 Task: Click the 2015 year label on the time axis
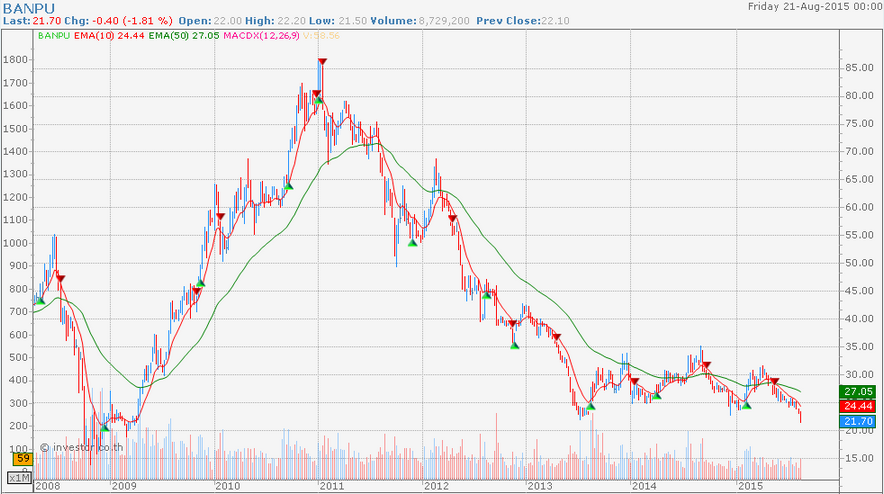(x=749, y=486)
